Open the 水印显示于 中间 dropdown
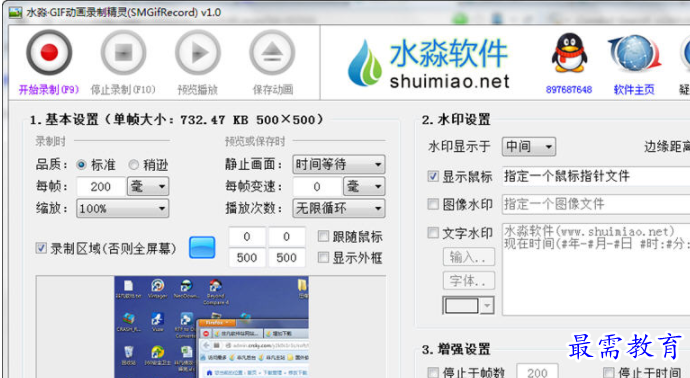The image size is (690, 378). point(529,147)
